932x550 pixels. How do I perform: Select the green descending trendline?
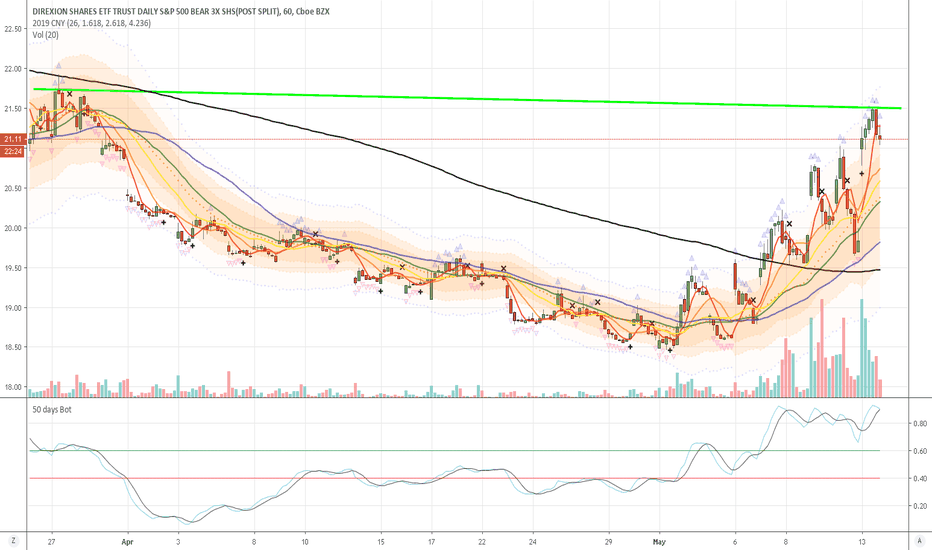pyautogui.click(x=467, y=99)
